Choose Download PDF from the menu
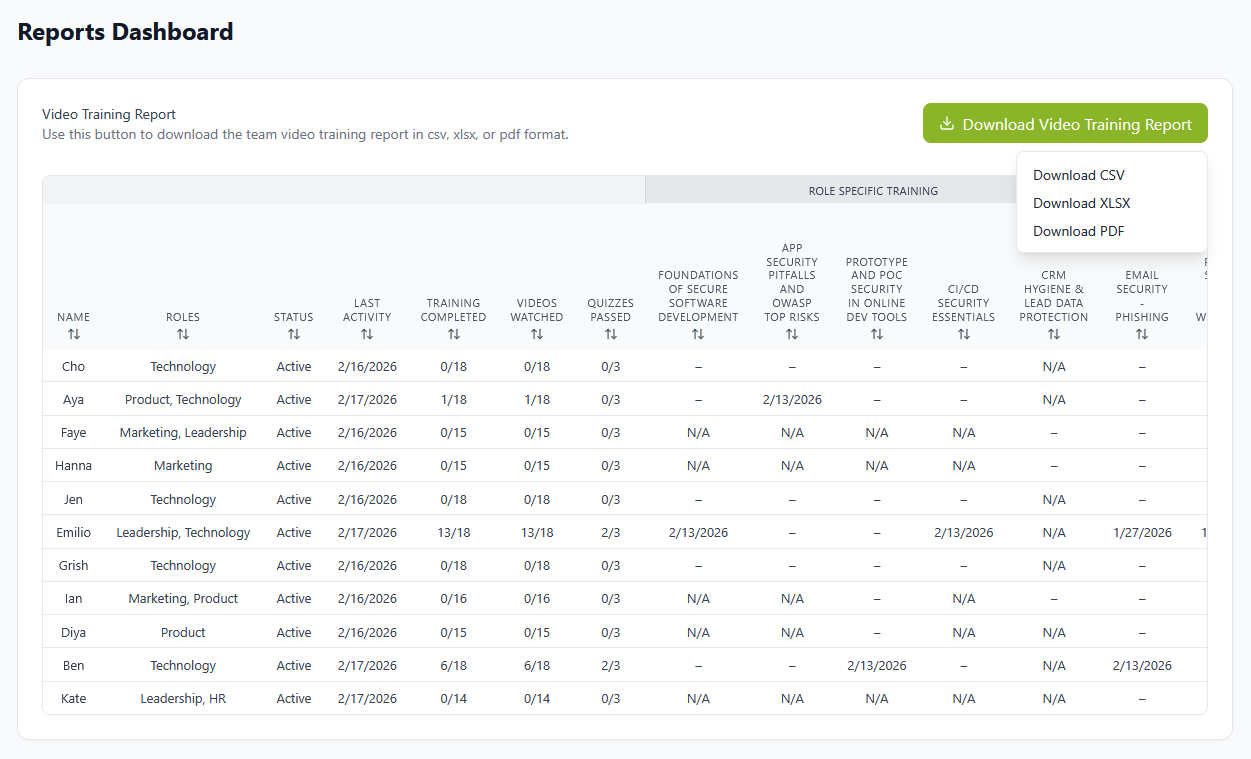 point(1078,230)
